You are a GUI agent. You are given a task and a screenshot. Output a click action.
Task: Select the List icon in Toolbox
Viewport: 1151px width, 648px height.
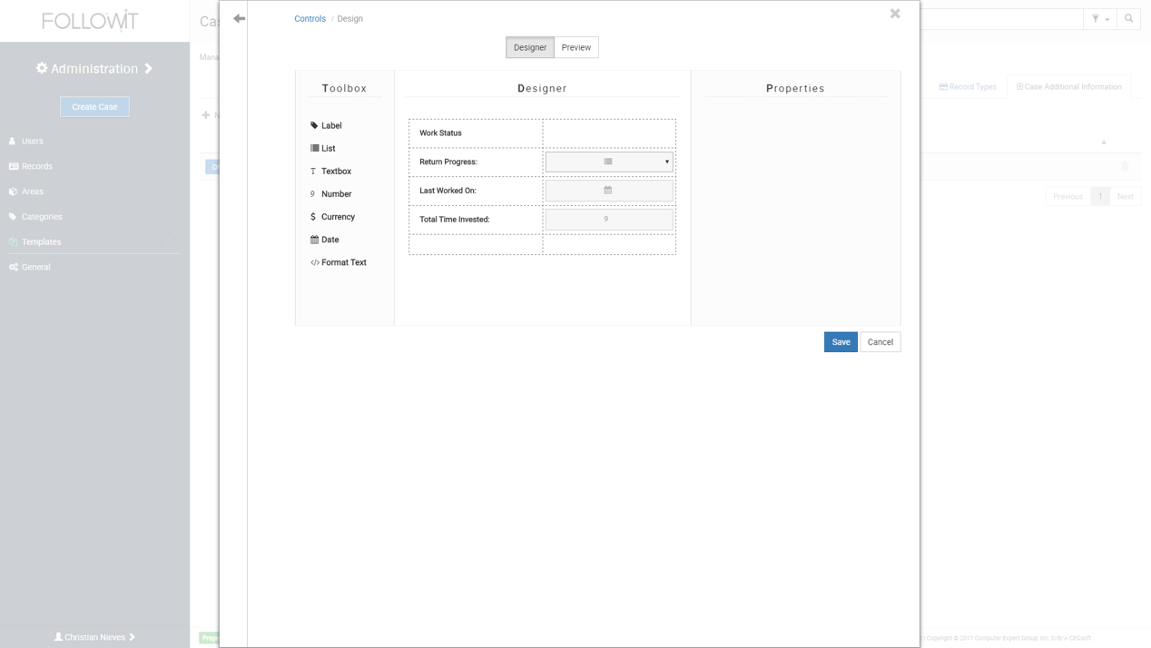click(x=314, y=148)
